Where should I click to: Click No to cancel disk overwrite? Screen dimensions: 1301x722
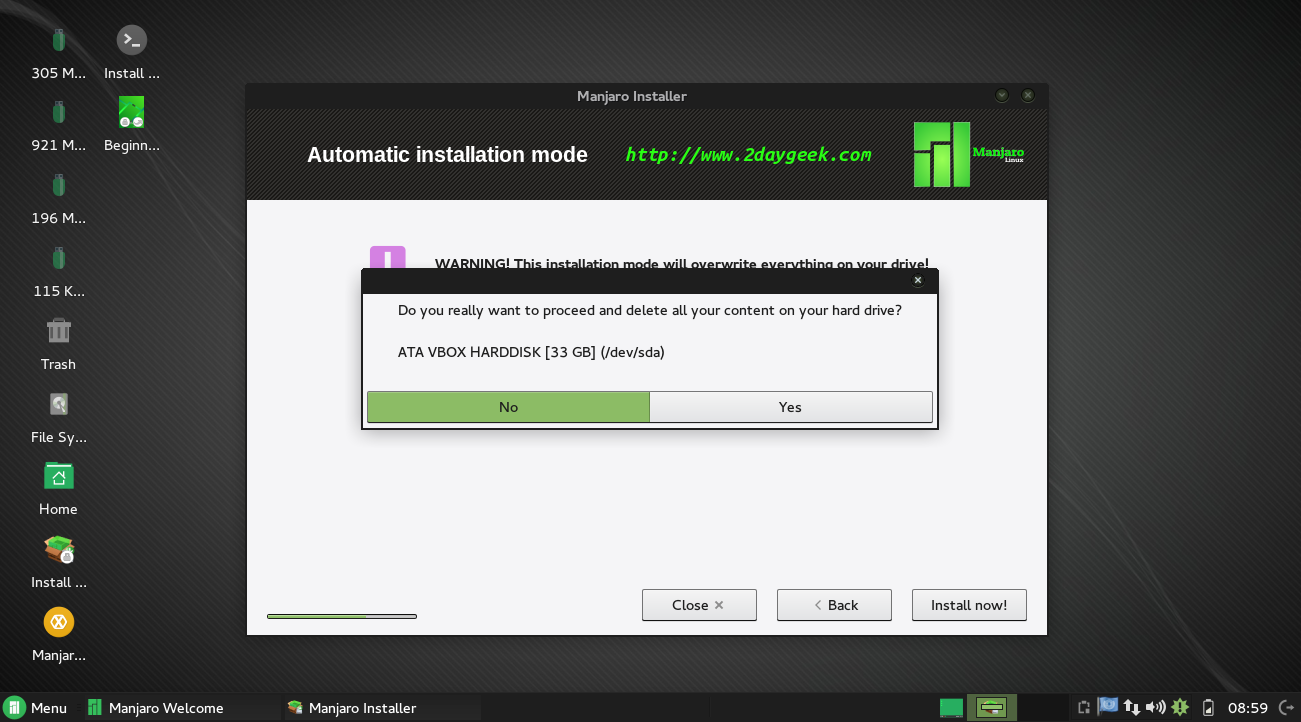(508, 407)
